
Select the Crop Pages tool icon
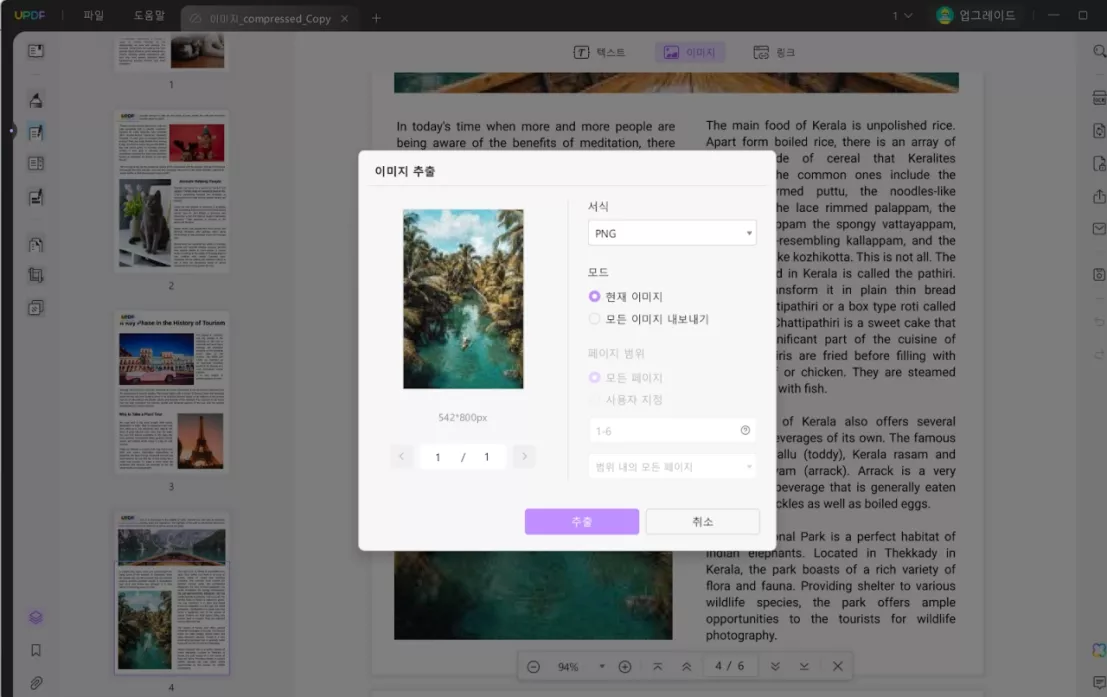coord(35,275)
